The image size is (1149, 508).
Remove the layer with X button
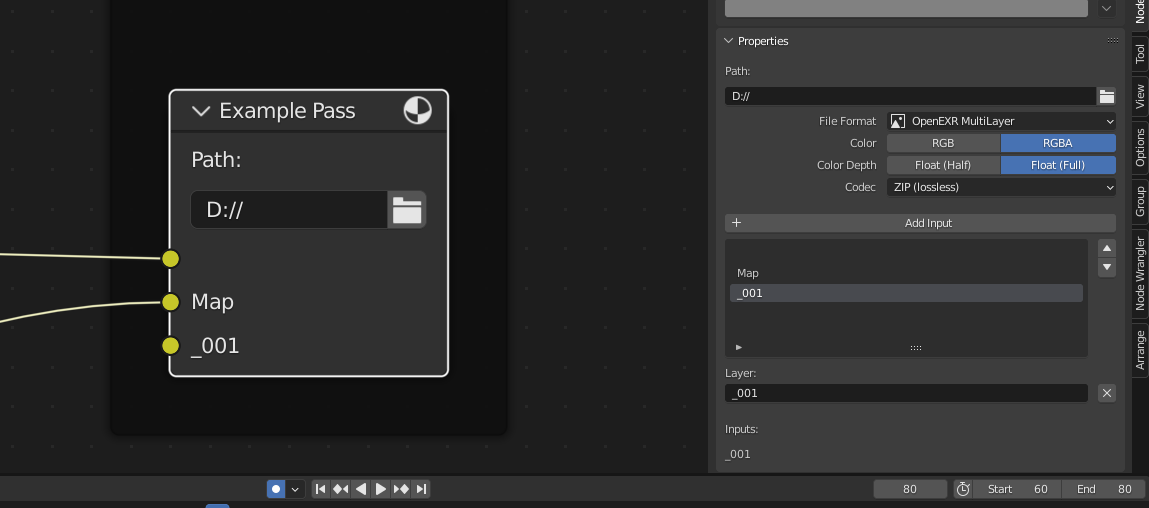click(x=1106, y=393)
